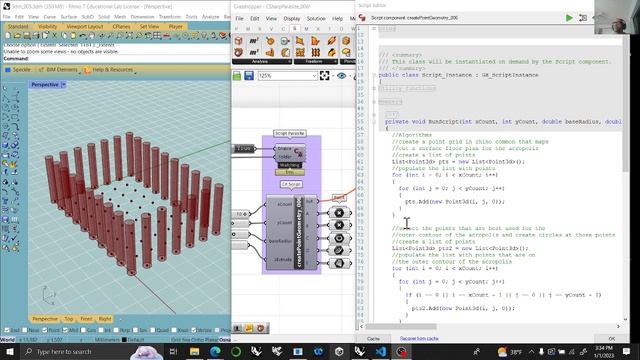Click the four-viewport layout icon in Rhino
640x360 pixels.
[x=158, y=36]
